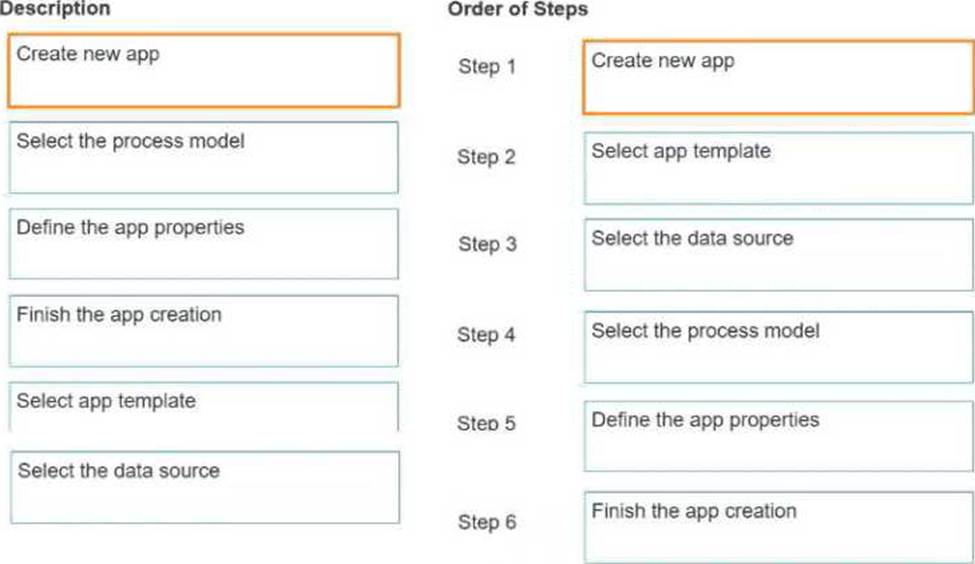Click the 'Step 2' label
Viewport: 975px width, 564px height.
click(487, 157)
